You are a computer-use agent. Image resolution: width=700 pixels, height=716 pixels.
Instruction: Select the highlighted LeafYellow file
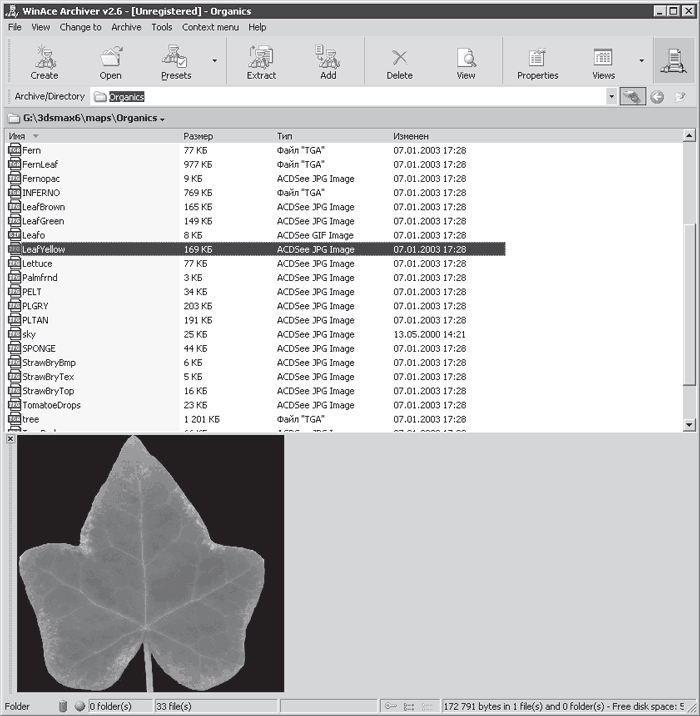(257, 249)
